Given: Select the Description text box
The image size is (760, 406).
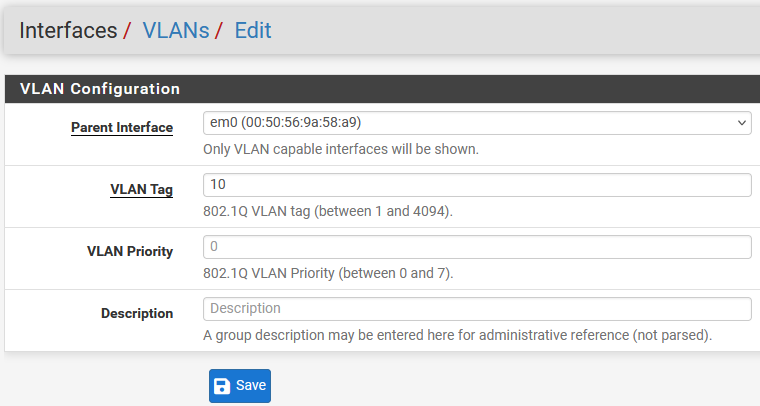Looking at the screenshot, I should click(476, 308).
